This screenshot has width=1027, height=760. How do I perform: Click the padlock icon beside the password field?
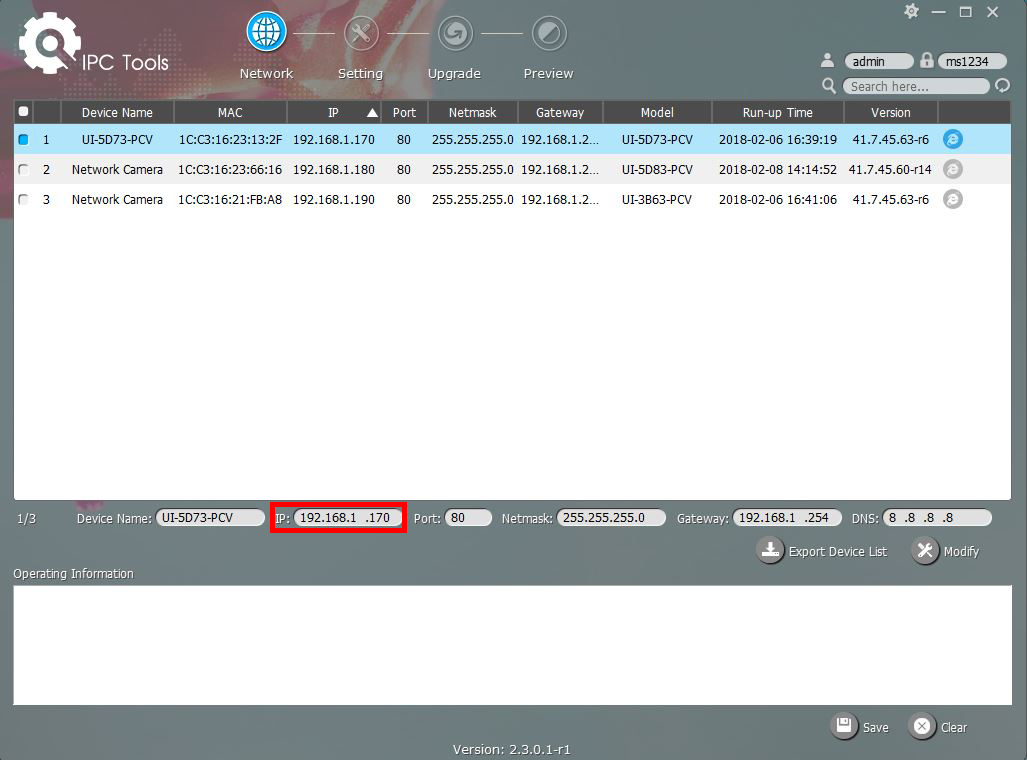pyautogui.click(x=927, y=60)
